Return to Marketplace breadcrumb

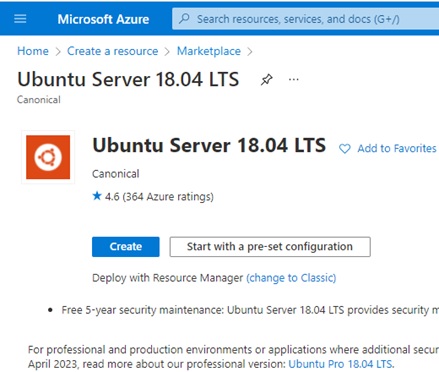(209, 51)
